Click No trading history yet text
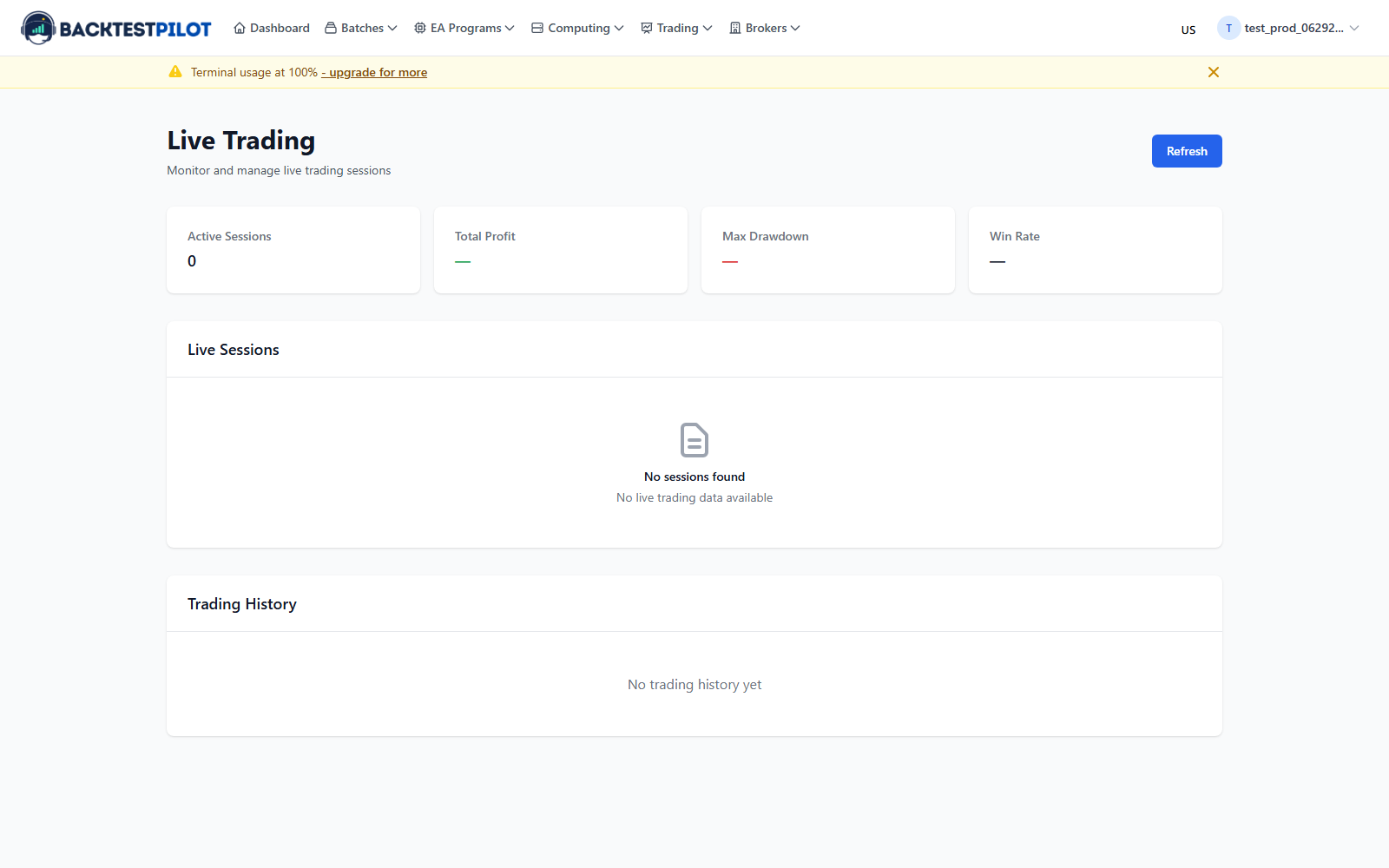The image size is (1389, 868). (x=694, y=685)
